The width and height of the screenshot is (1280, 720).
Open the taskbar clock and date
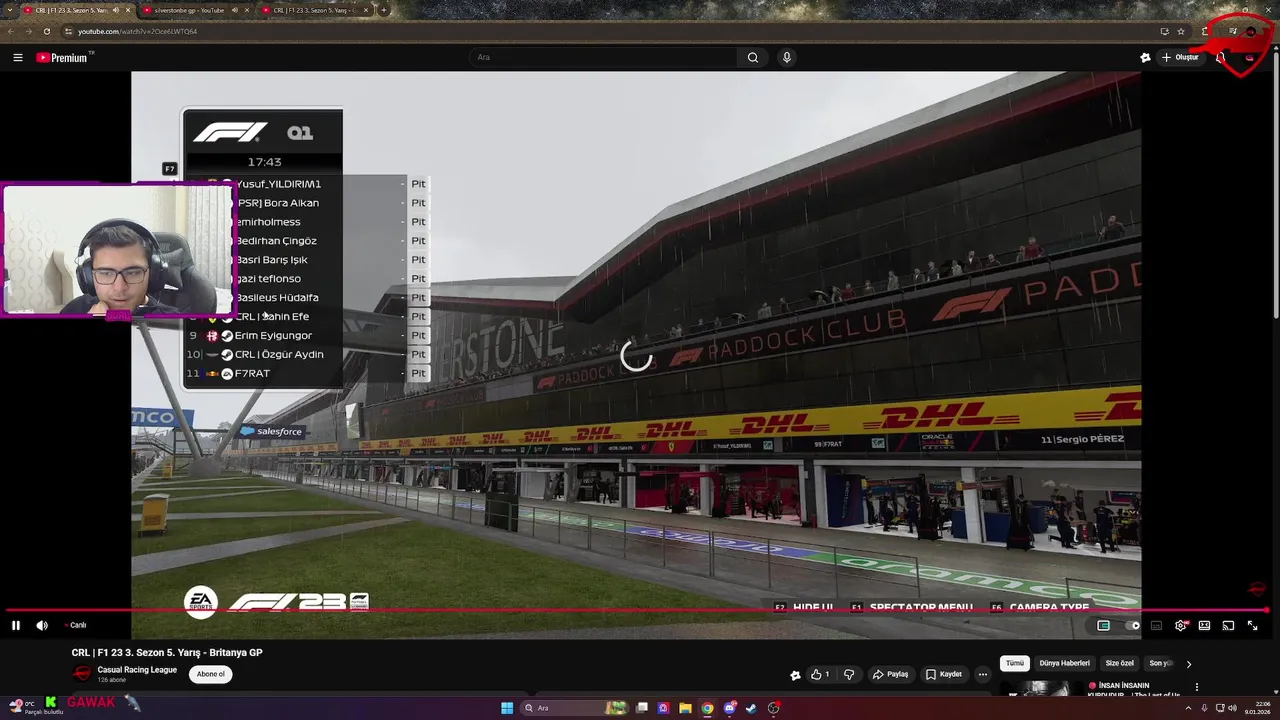coord(1256,708)
